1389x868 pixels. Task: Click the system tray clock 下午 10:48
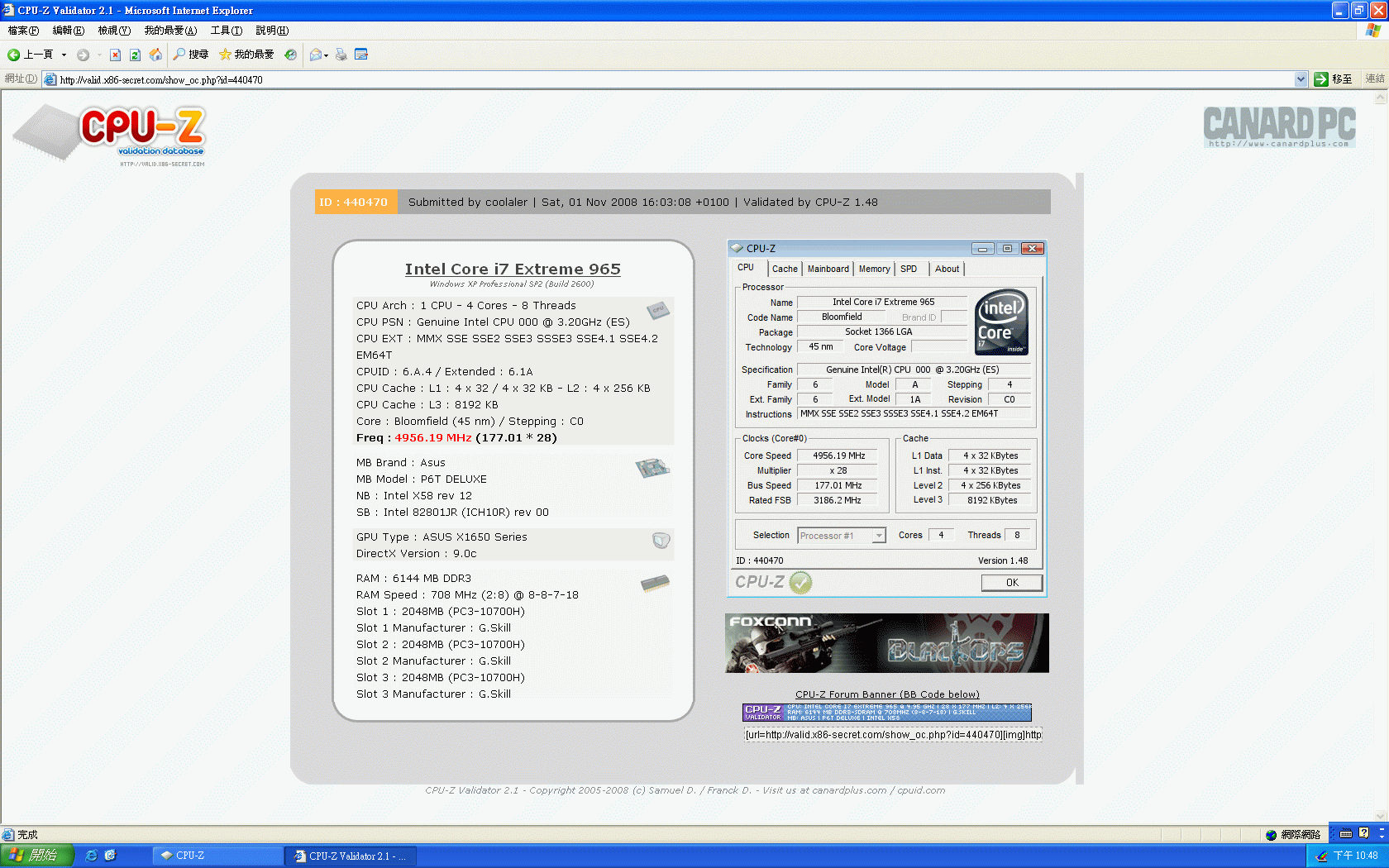[1356, 856]
